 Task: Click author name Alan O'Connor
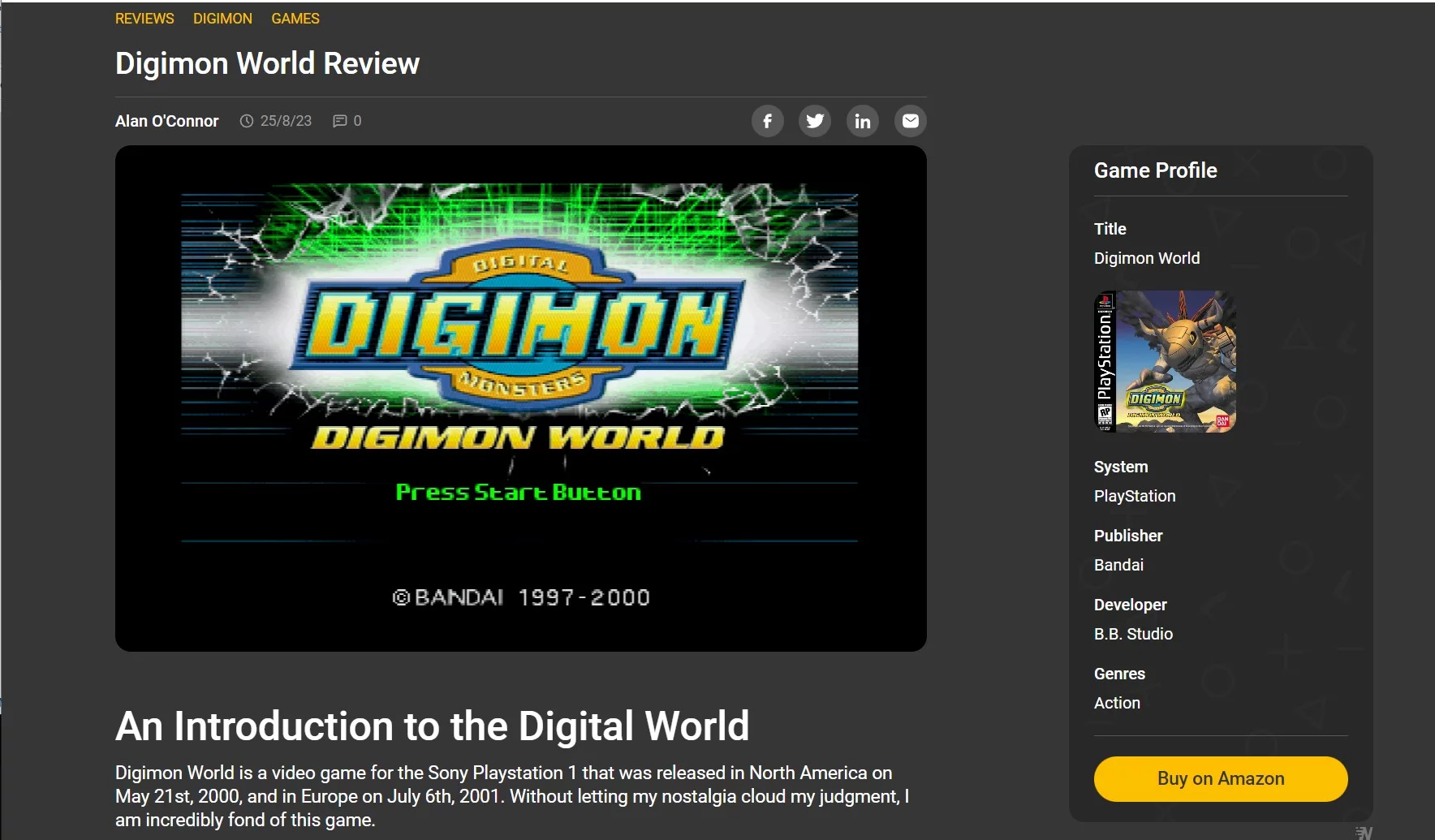[x=166, y=121]
